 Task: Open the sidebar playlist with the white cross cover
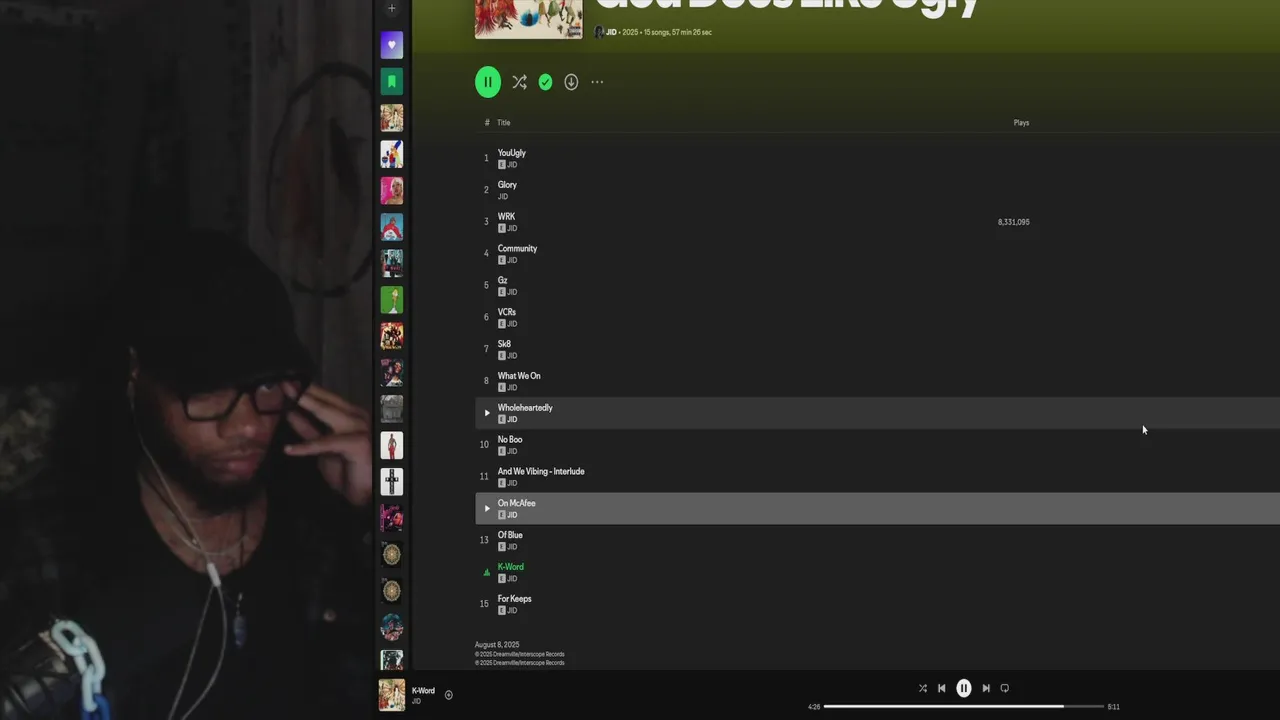pyautogui.click(x=392, y=481)
